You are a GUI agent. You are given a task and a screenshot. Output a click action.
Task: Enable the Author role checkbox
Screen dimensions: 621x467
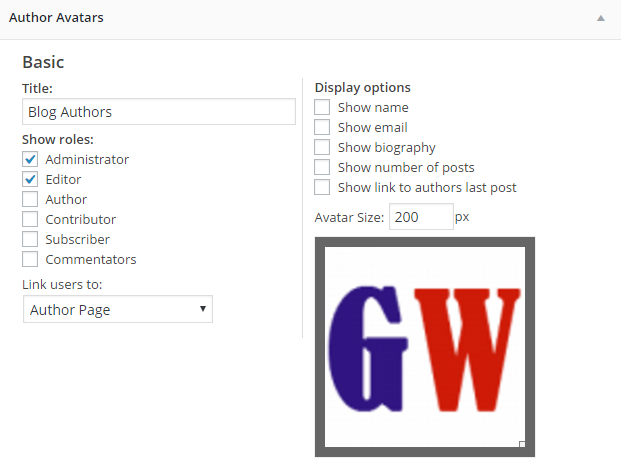[x=30, y=199]
